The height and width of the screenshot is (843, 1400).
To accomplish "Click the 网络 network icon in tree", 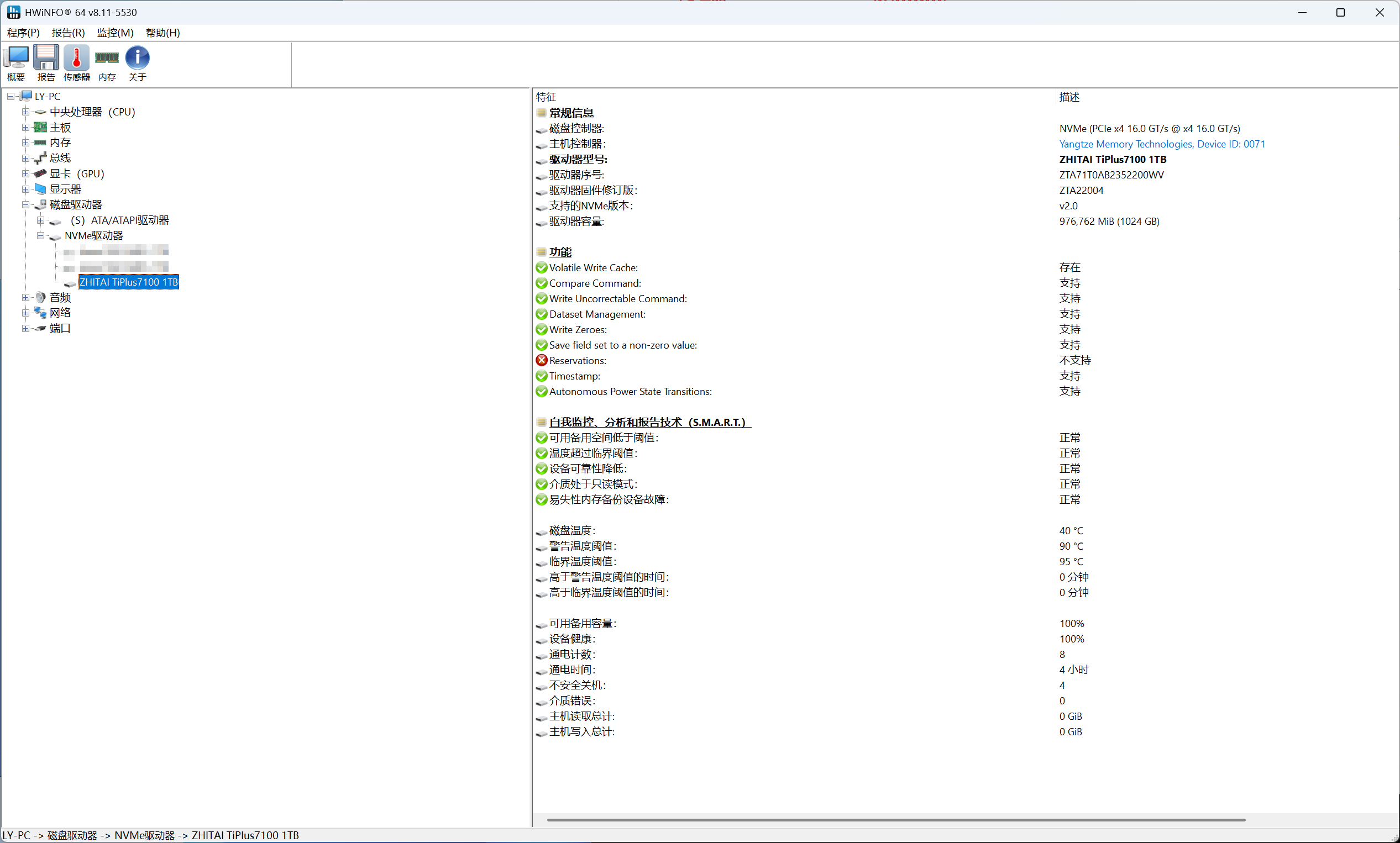I will coord(40,313).
